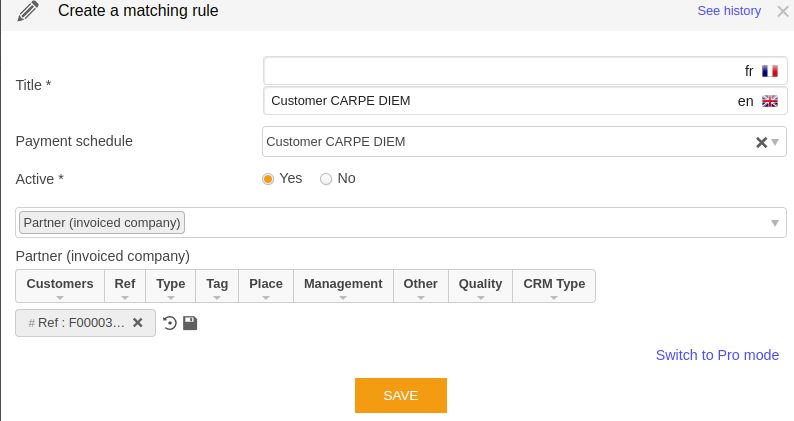Click Switch to Pro mode link

tap(717, 355)
